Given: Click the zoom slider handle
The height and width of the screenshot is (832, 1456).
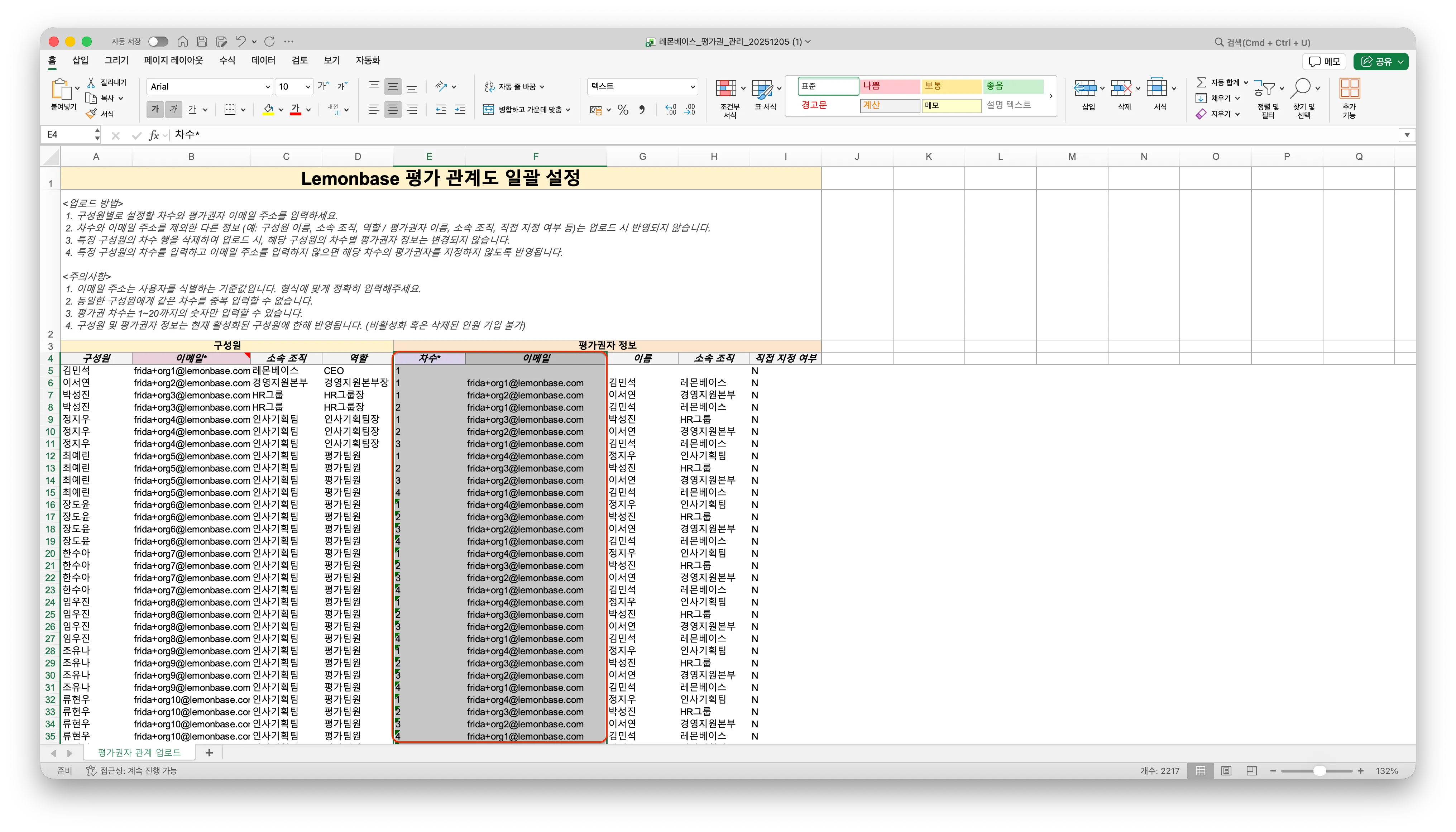Looking at the screenshot, I should click(x=1319, y=771).
